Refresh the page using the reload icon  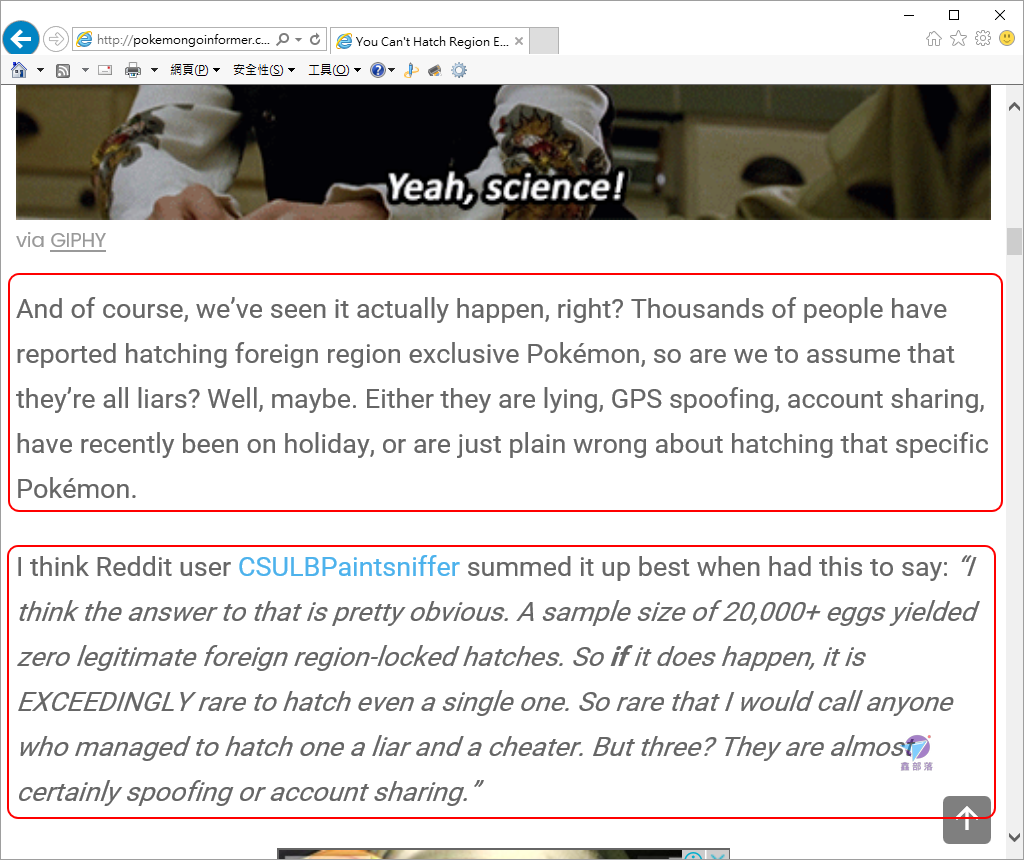tap(315, 39)
